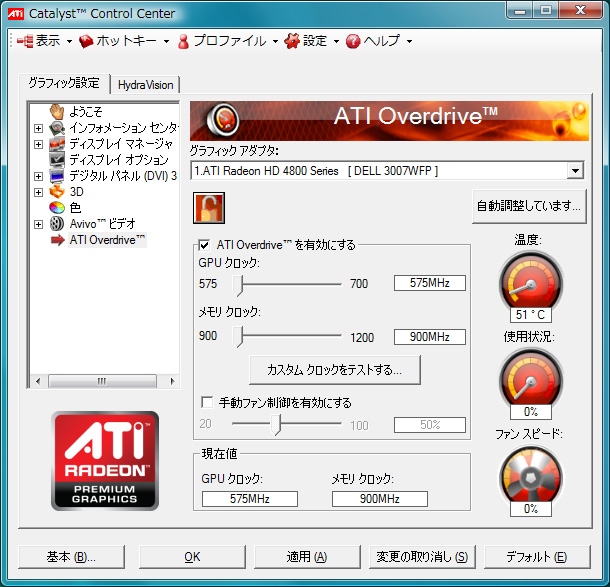Expand the ディスプレイ マネージャ tree node
The height and width of the screenshot is (587, 610).
point(38,144)
